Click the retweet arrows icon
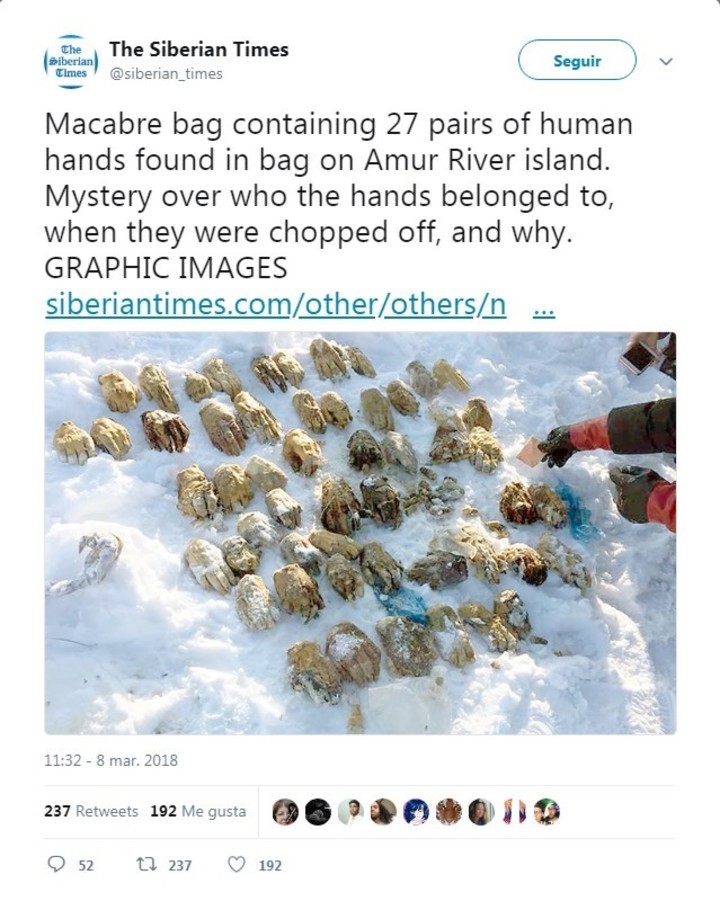 143,865
